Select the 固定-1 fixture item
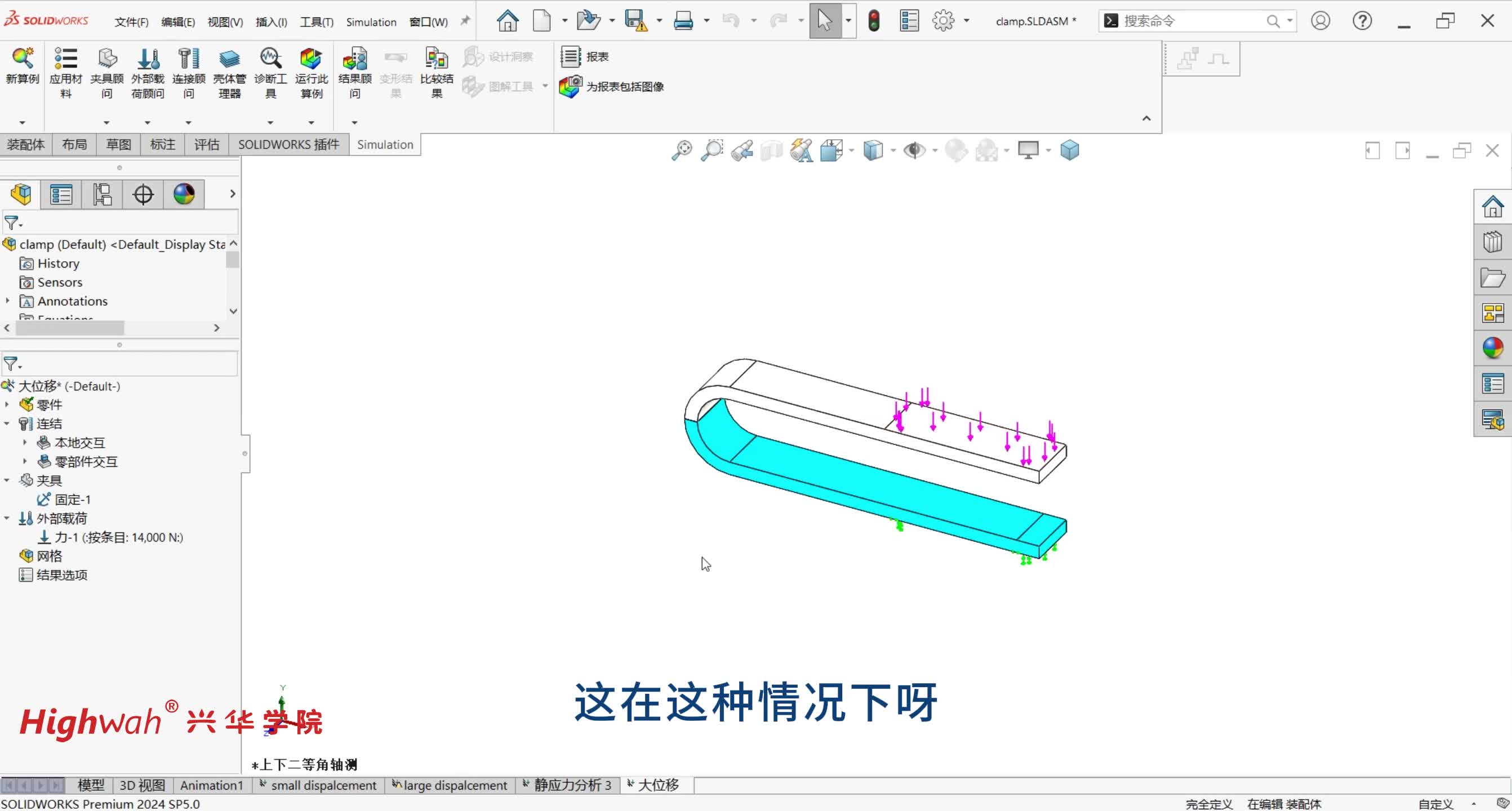The image size is (1512, 811). pyautogui.click(x=72, y=500)
